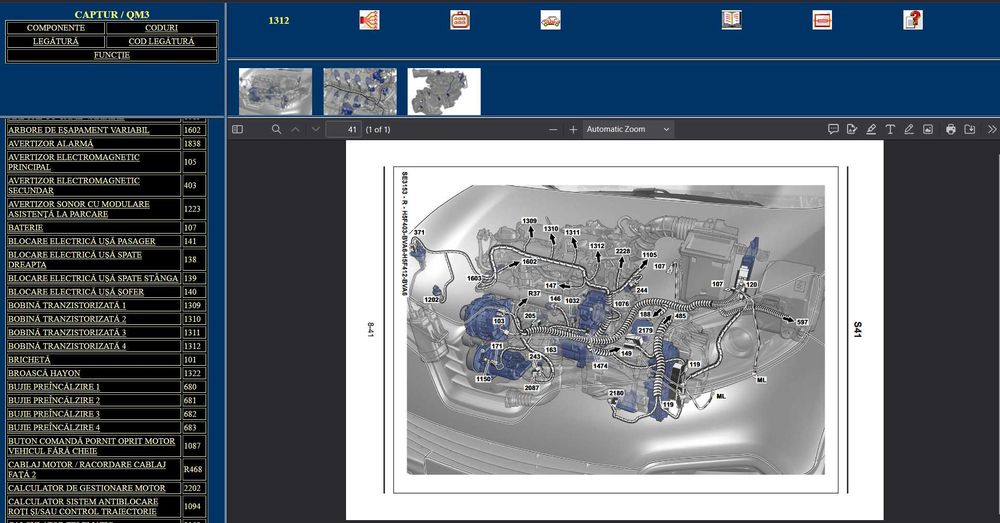This screenshot has height=523, width=1000.
Task: Toggle the PDF viewer sidebar
Action: pyautogui.click(x=237, y=129)
